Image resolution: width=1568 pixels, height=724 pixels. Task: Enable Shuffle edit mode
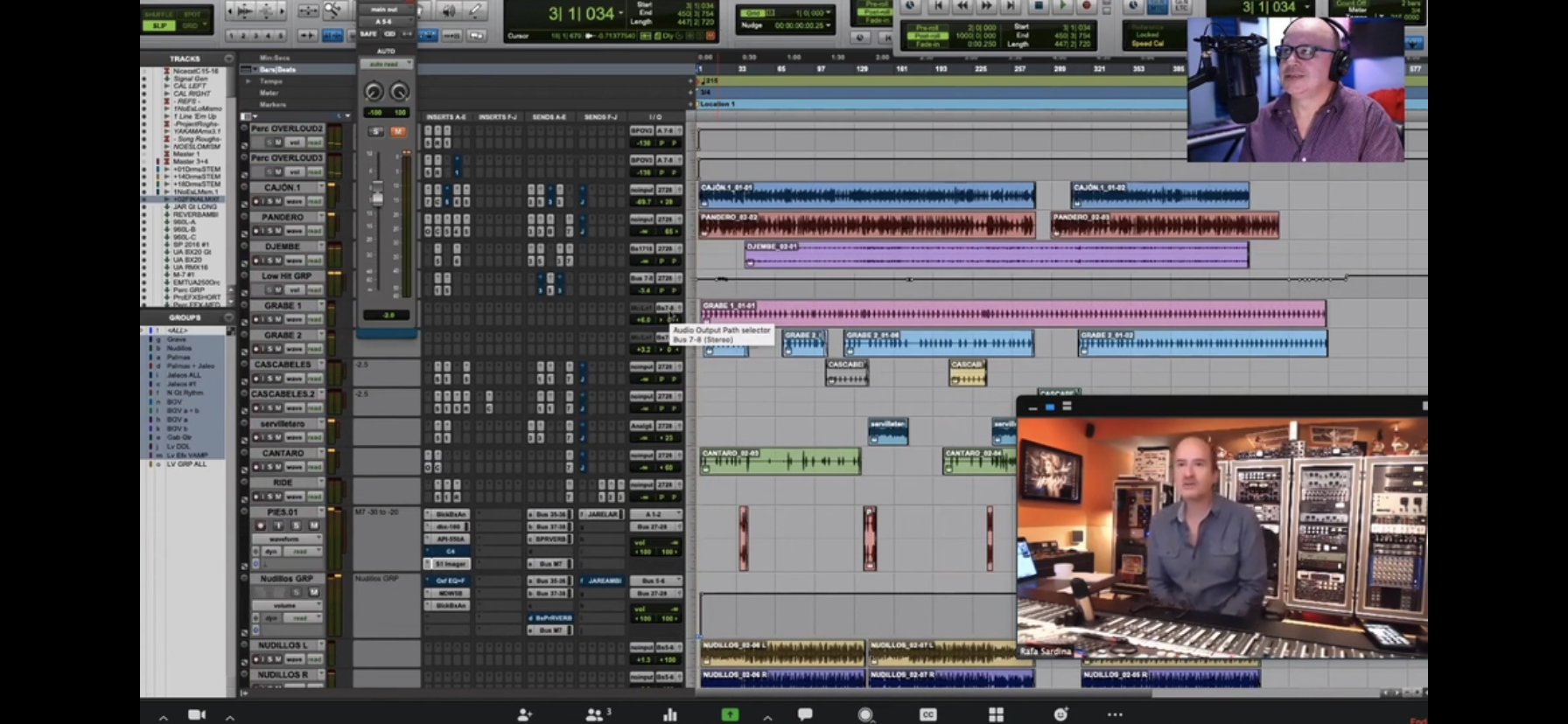click(x=159, y=14)
